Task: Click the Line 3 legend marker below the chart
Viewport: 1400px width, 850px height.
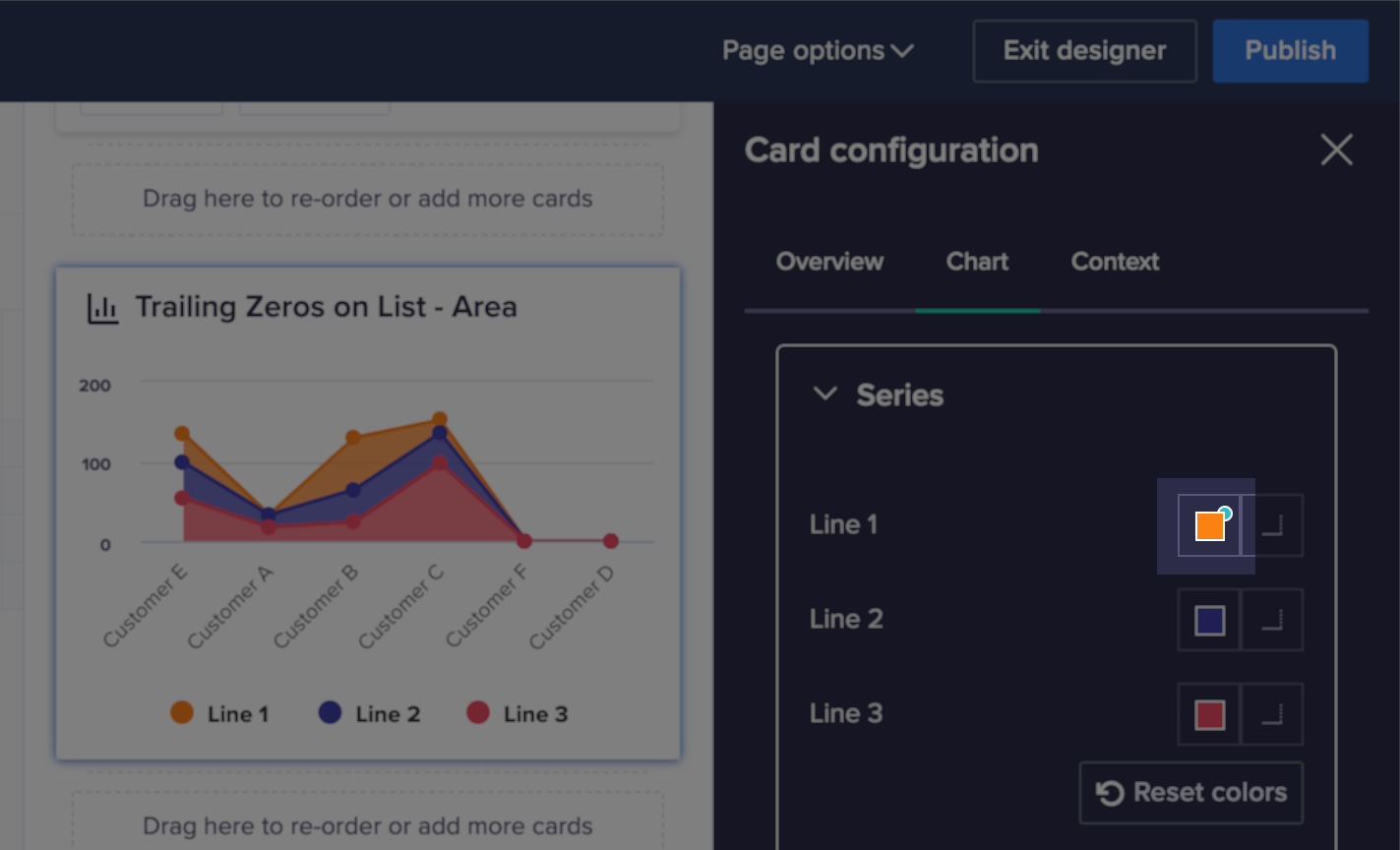Action: (478, 712)
